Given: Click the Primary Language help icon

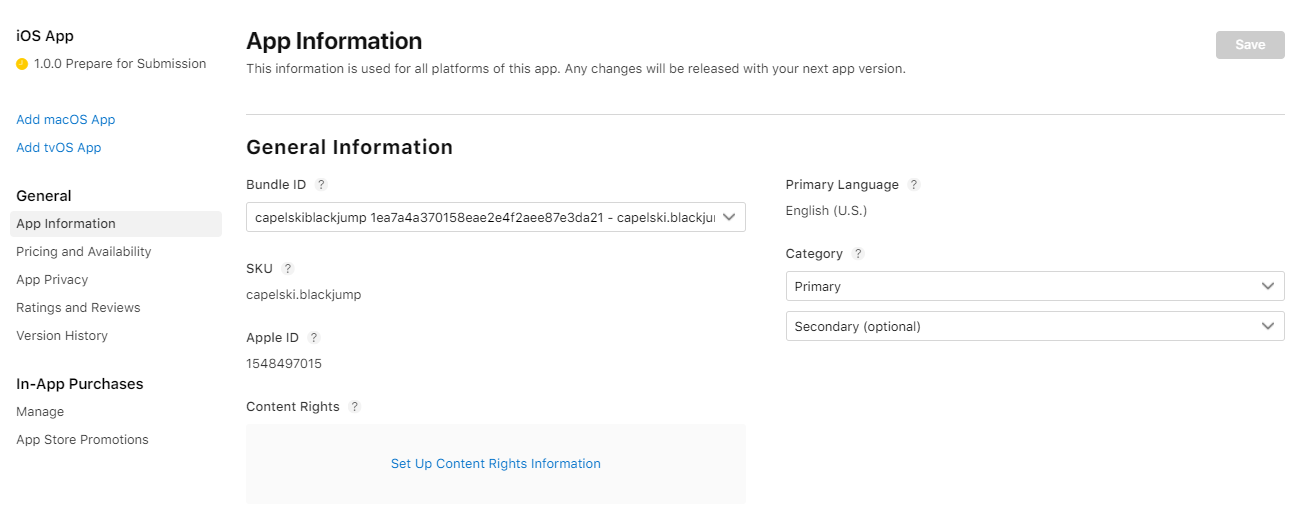Looking at the screenshot, I should point(914,185).
